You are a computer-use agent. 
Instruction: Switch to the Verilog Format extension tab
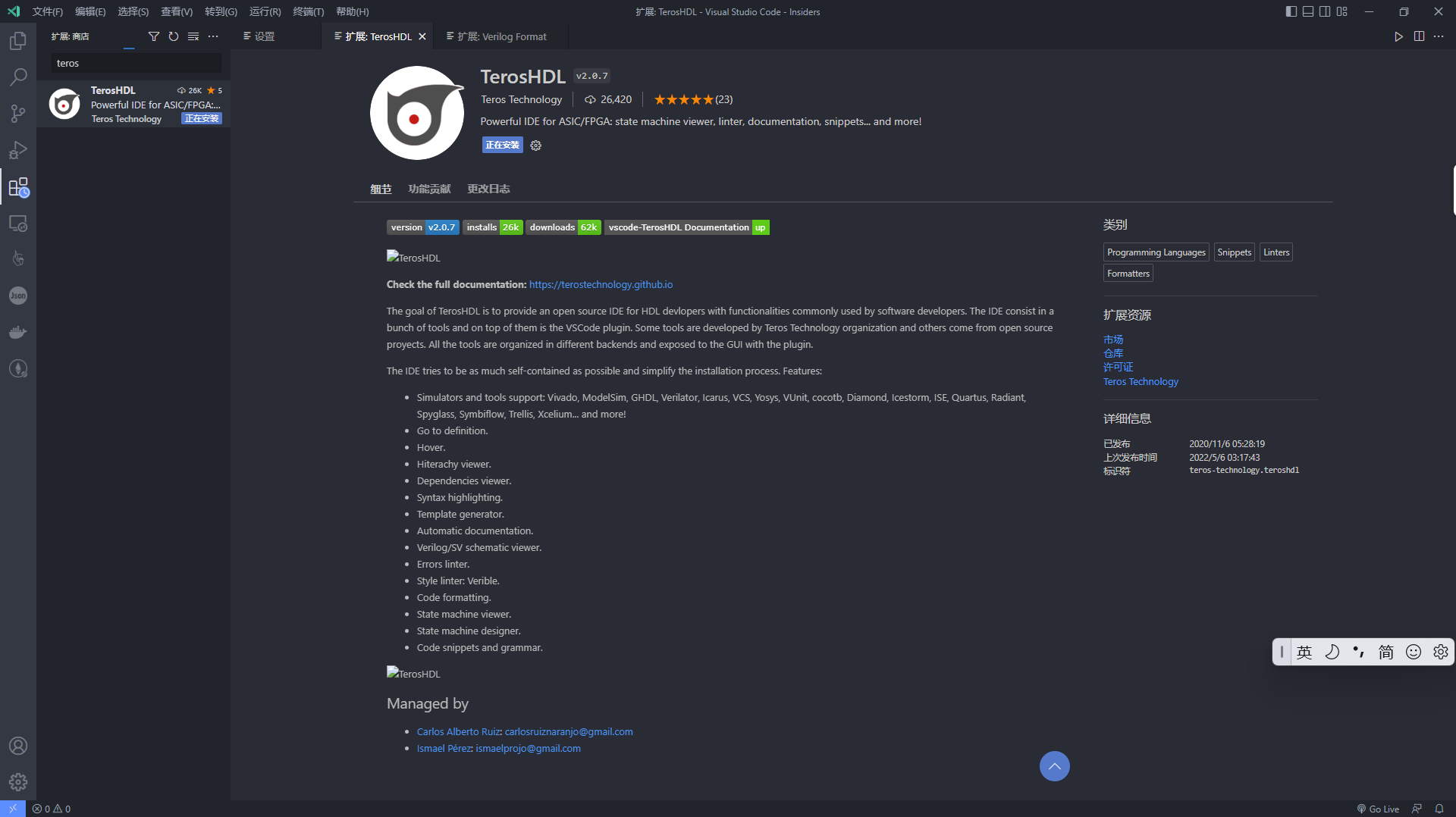coord(497,36)
